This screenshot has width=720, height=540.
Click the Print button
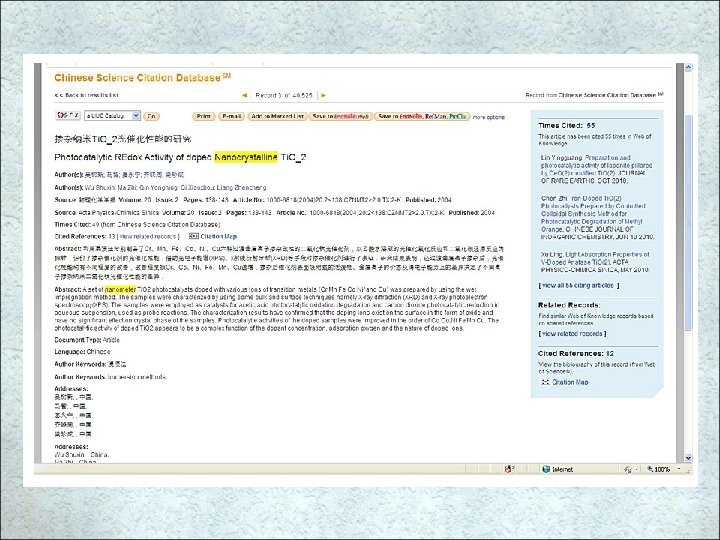203,117
